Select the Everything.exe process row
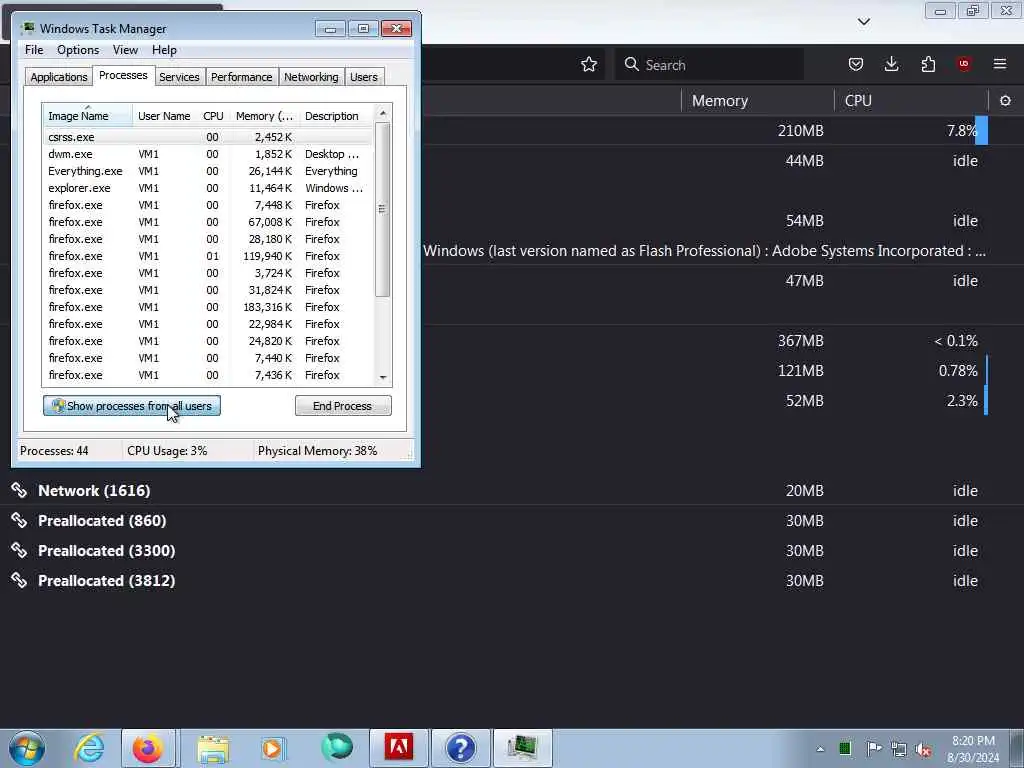Image resolution: width=1024 pixels, height=768 pixels. pos(208,170)
